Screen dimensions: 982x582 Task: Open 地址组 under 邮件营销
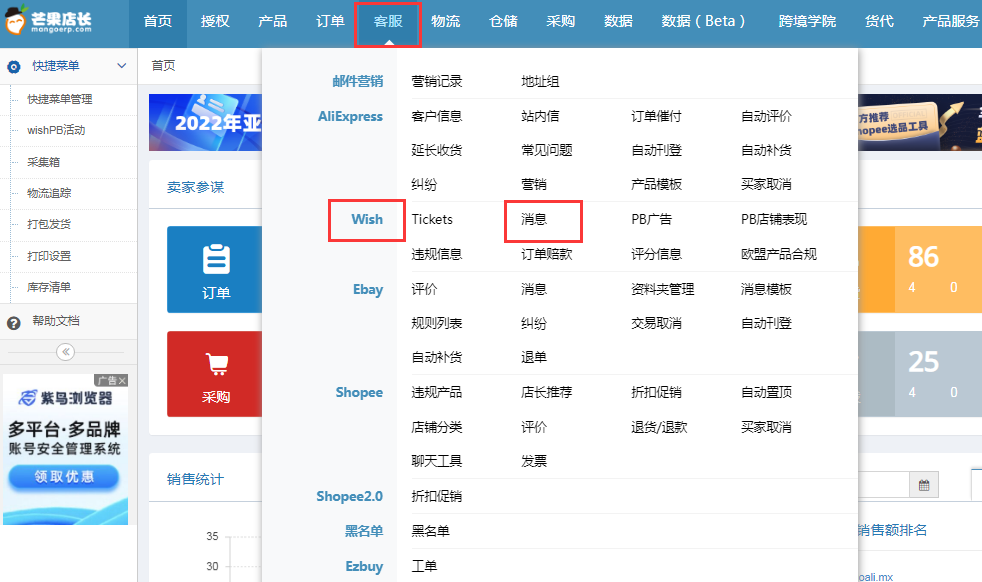point(540,81)
